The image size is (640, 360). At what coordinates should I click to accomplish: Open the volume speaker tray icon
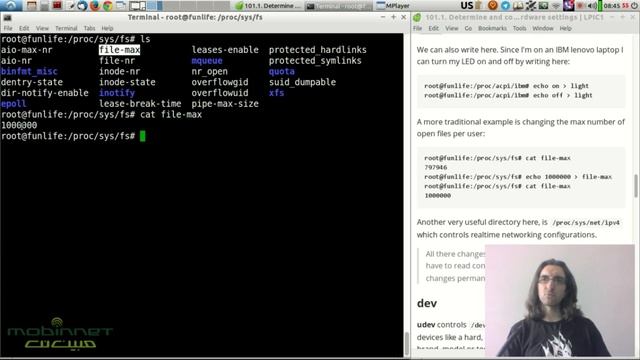pos(592,6)
